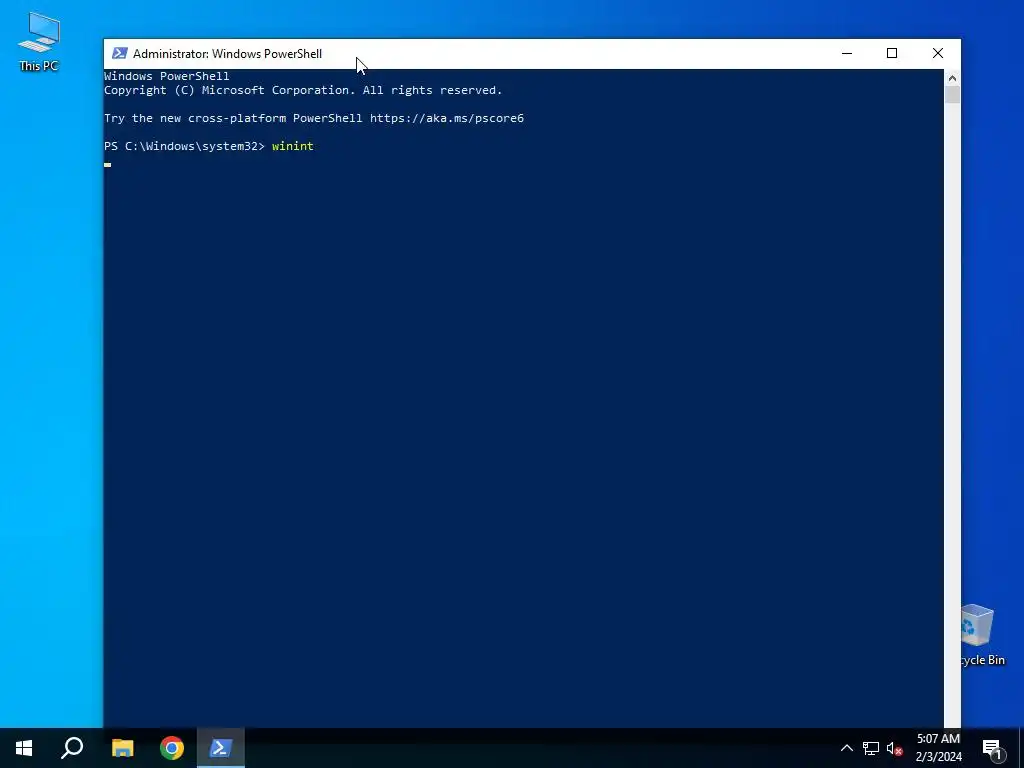Open the network status tray icon
The image size is (1024, 768).
click(x=871, y=748)
